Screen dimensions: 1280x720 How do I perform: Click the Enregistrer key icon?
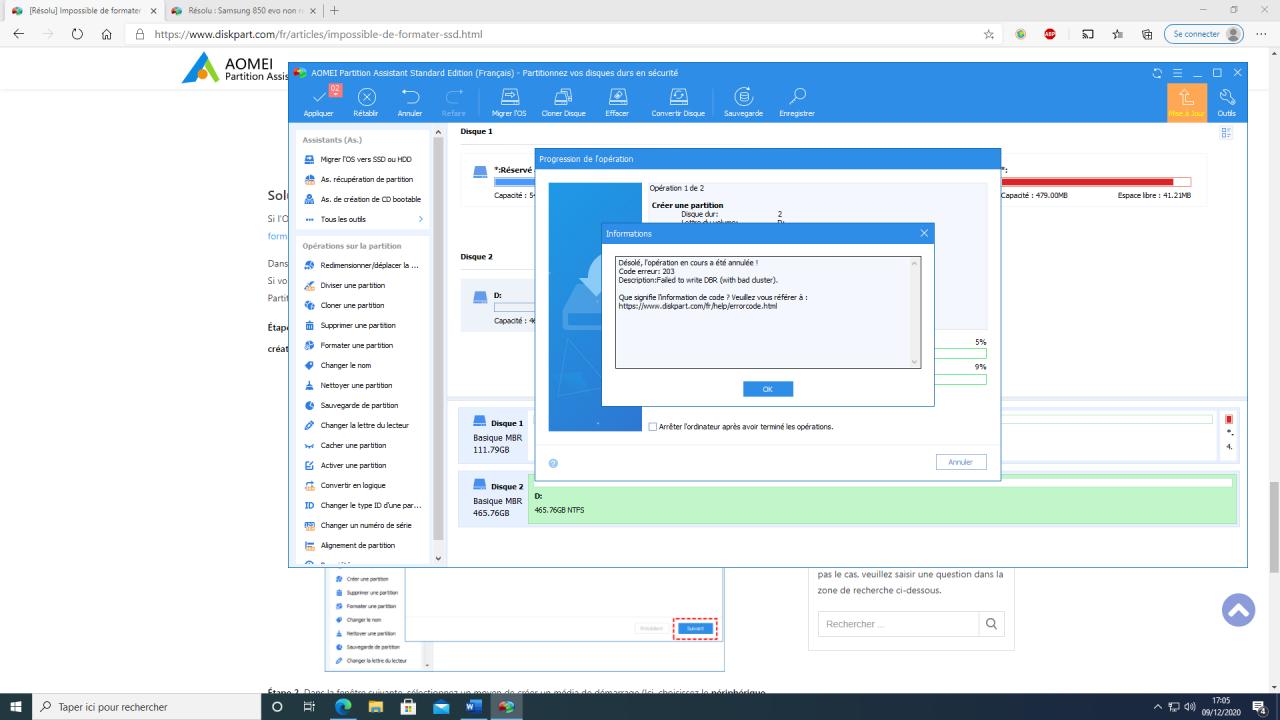[x=797, y=96]
